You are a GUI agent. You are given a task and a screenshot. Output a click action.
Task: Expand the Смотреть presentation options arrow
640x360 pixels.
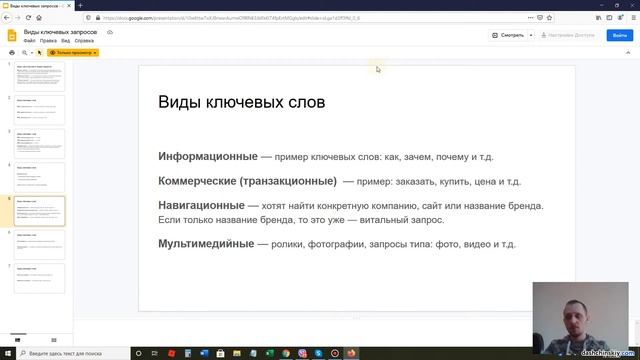[531, 36]
